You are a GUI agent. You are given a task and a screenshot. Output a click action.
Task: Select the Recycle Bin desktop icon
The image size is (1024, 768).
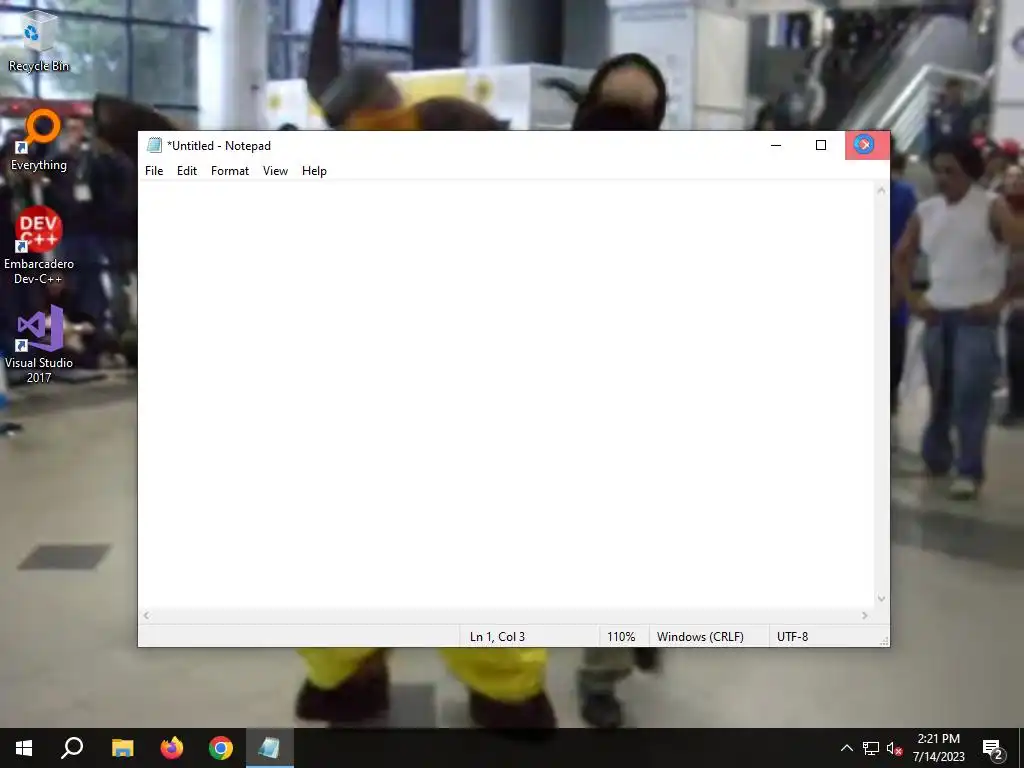[39, 41]
